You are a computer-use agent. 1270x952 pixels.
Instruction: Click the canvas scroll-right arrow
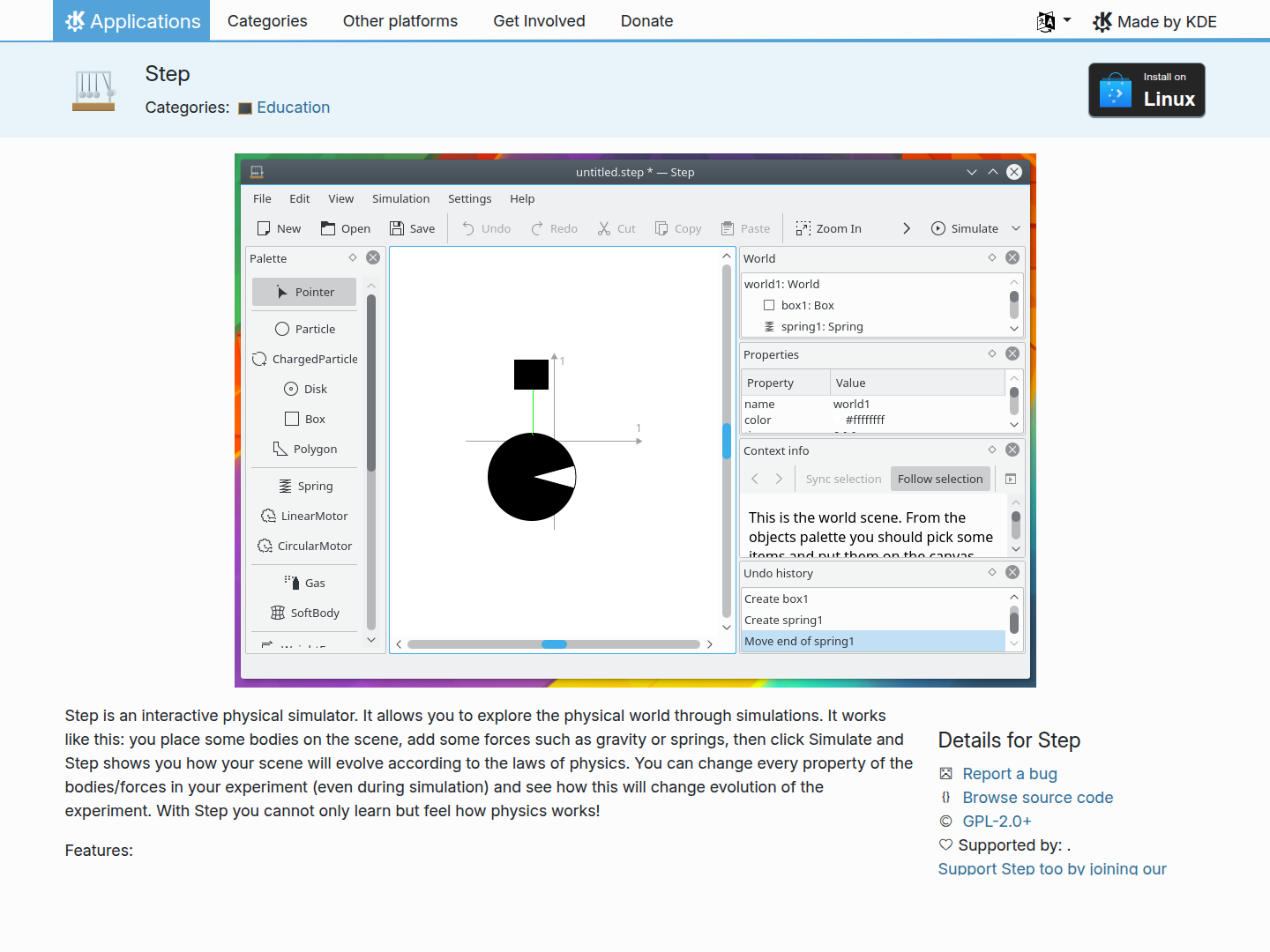coord(710,644)
